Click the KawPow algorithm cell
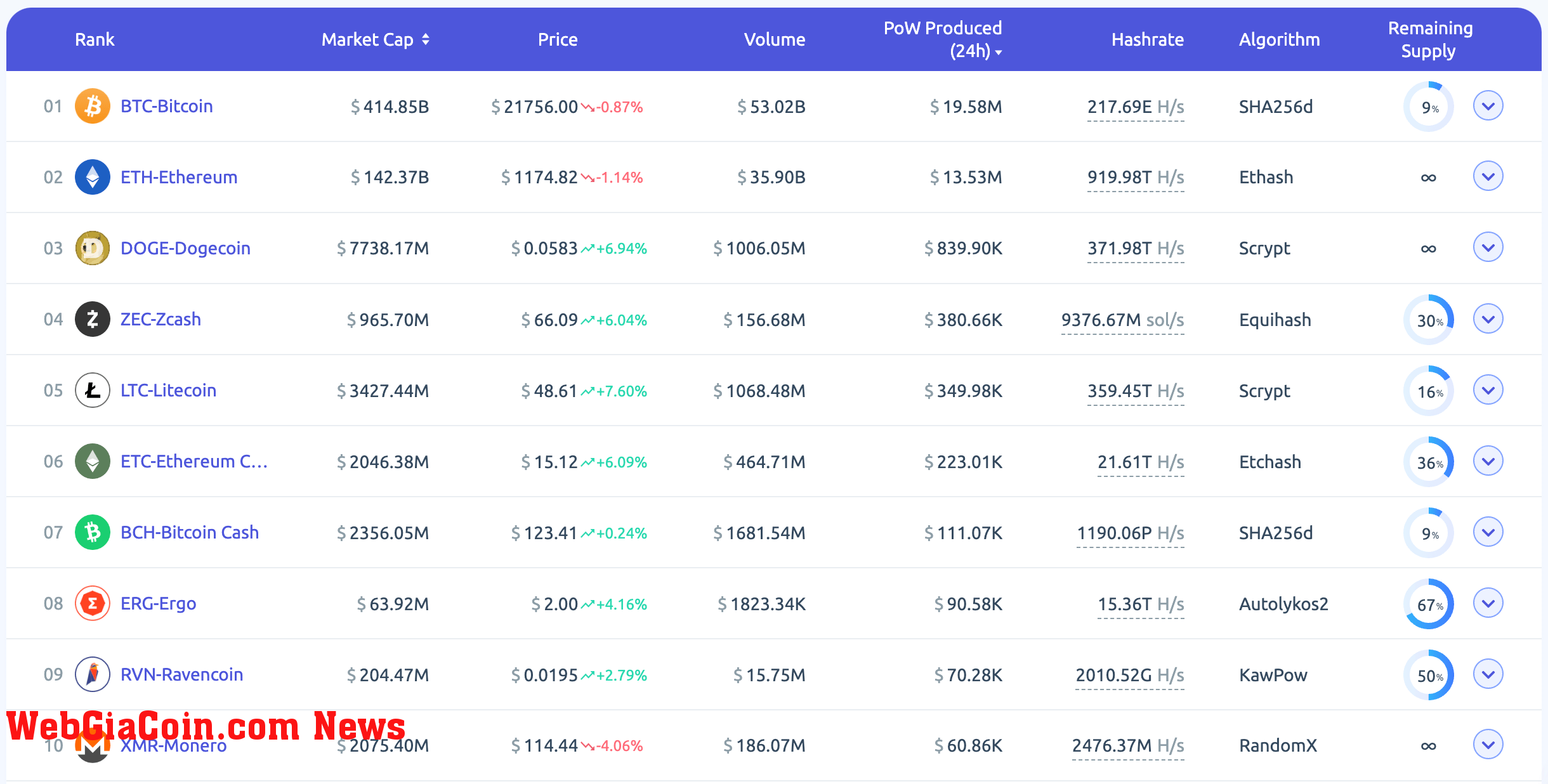1548x784 pixels. tap(1273, 675)
